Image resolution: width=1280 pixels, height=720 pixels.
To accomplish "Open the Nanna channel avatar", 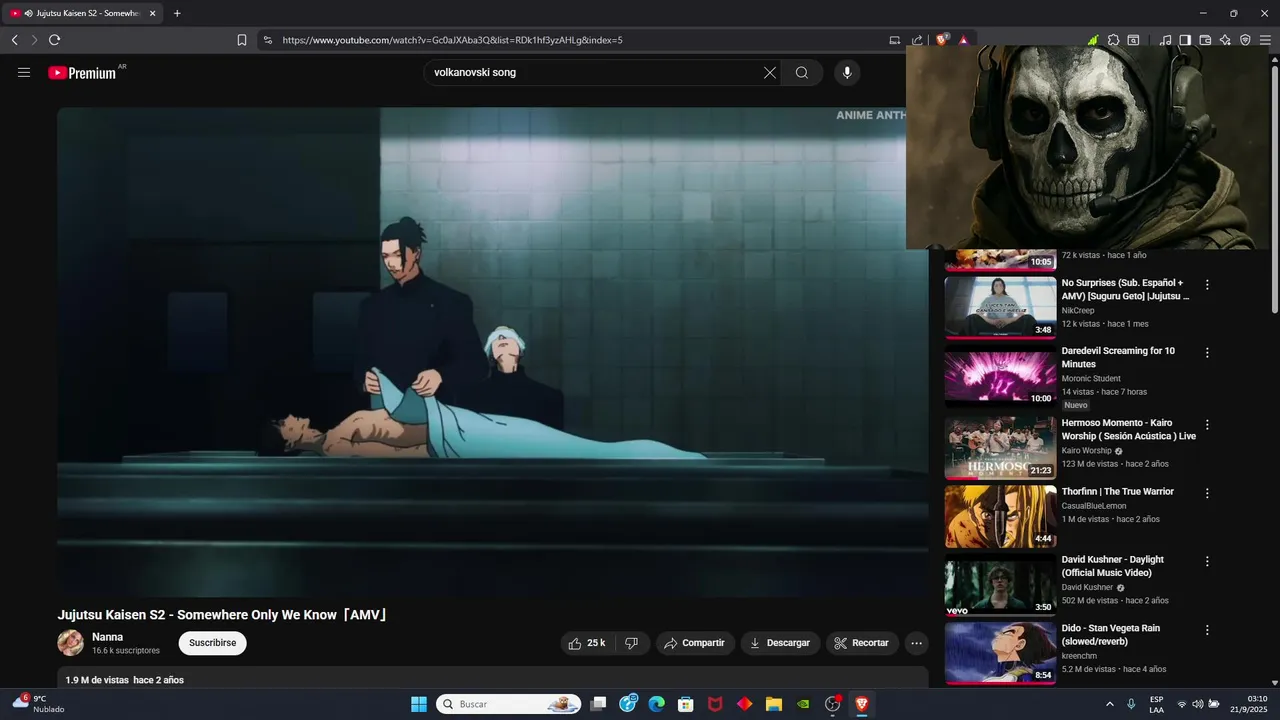I will point(70,643).
